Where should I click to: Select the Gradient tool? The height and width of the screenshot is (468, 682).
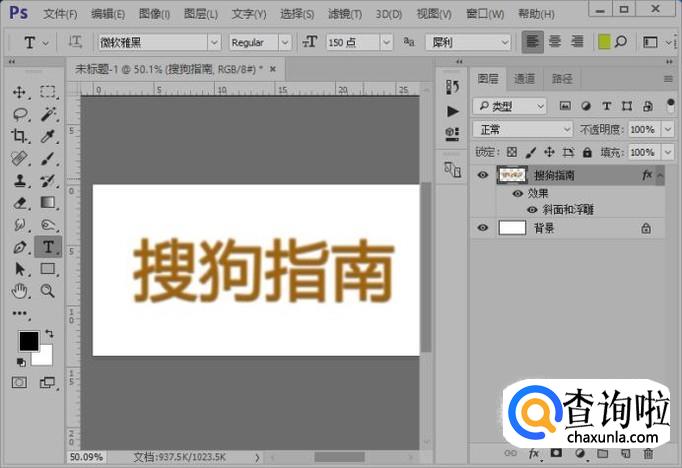coord(48,202)
